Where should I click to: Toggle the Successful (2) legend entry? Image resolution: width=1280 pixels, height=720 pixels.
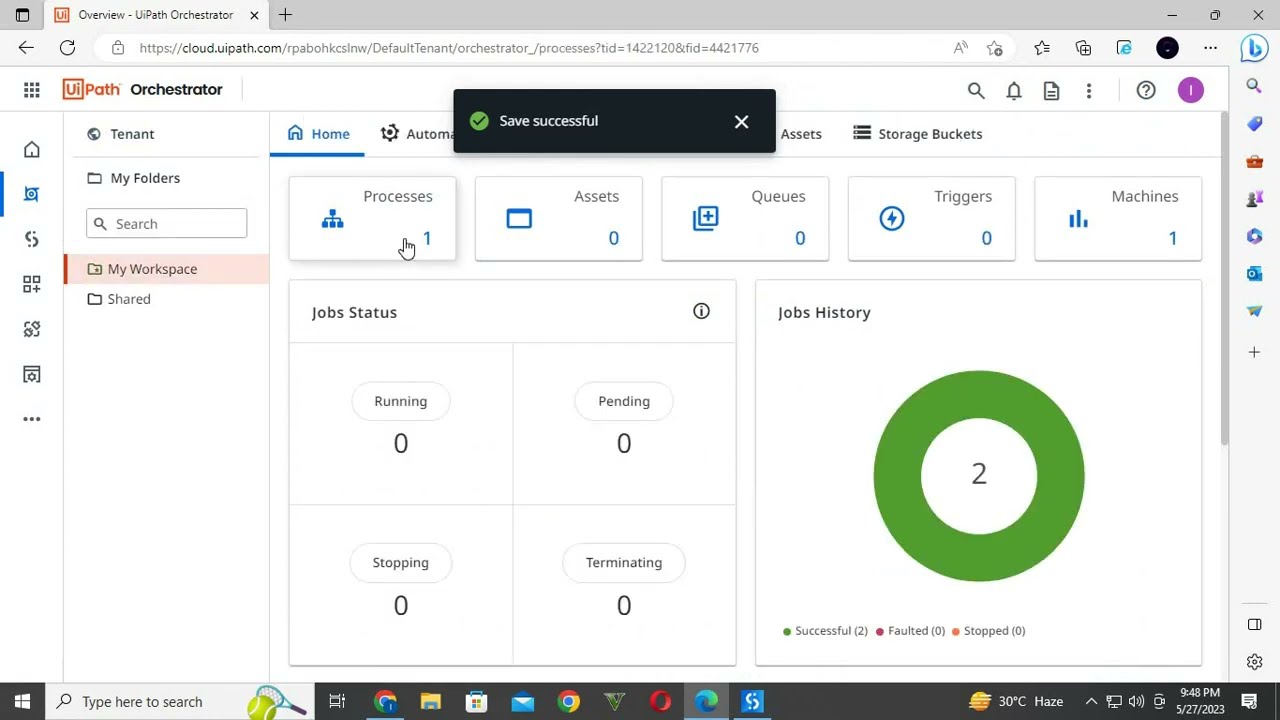[x=825, y=631]
